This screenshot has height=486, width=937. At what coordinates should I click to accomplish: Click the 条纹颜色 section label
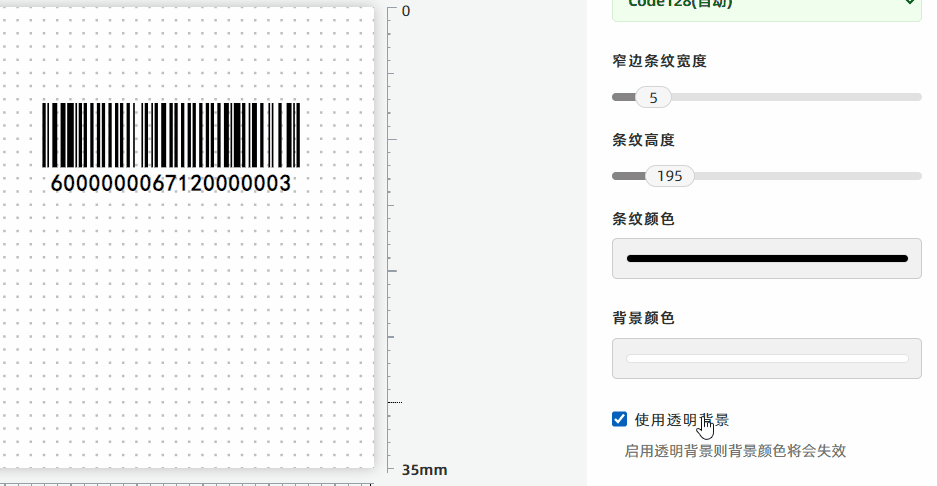(x=643, y=219)
